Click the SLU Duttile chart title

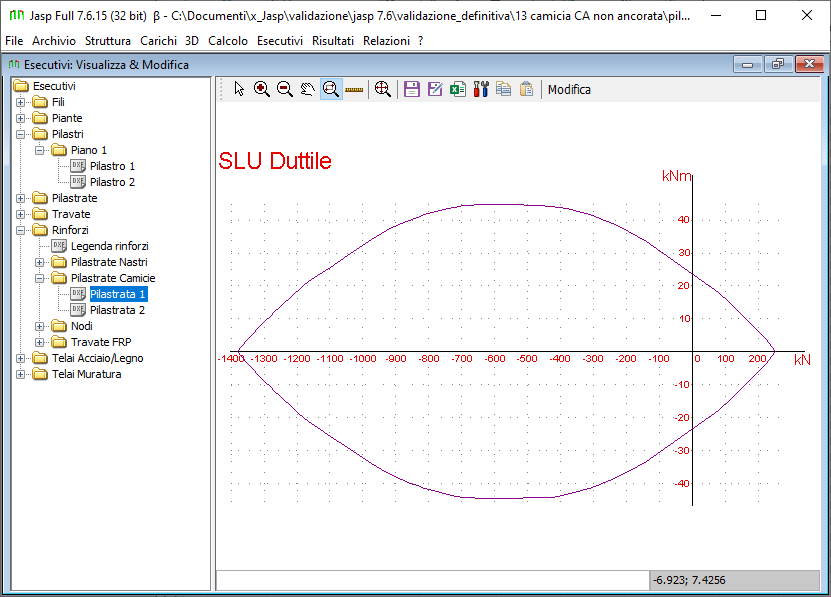point(275,161)
